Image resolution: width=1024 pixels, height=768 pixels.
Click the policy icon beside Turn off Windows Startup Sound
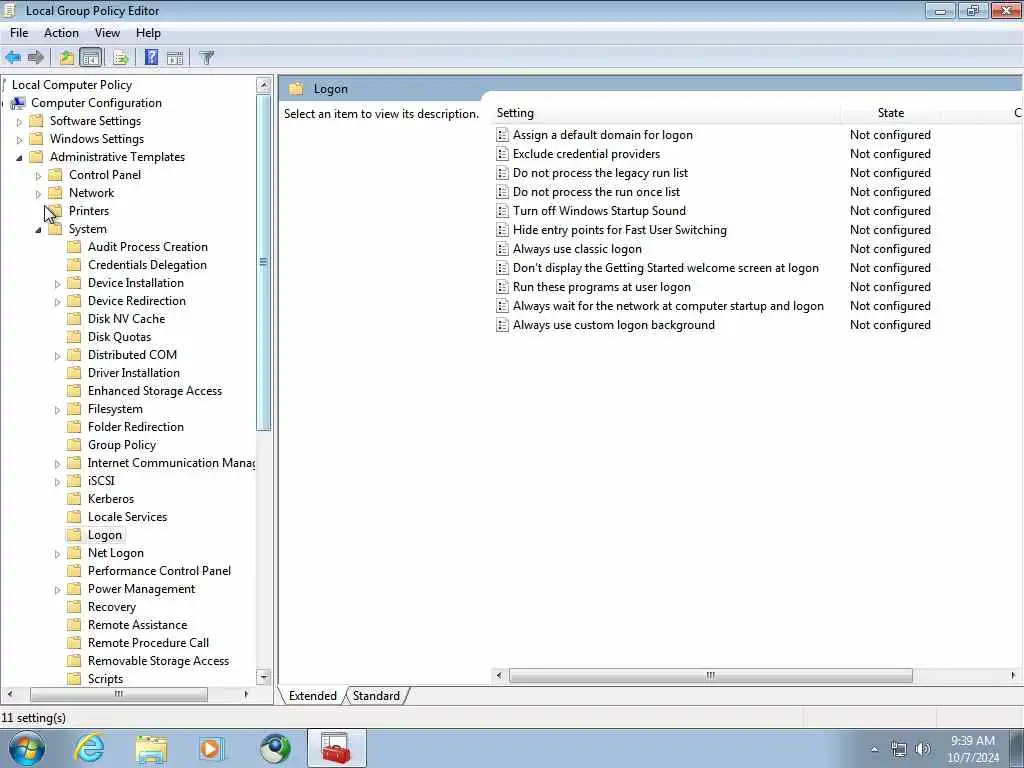pyautogui.click(x=502, y=211)
